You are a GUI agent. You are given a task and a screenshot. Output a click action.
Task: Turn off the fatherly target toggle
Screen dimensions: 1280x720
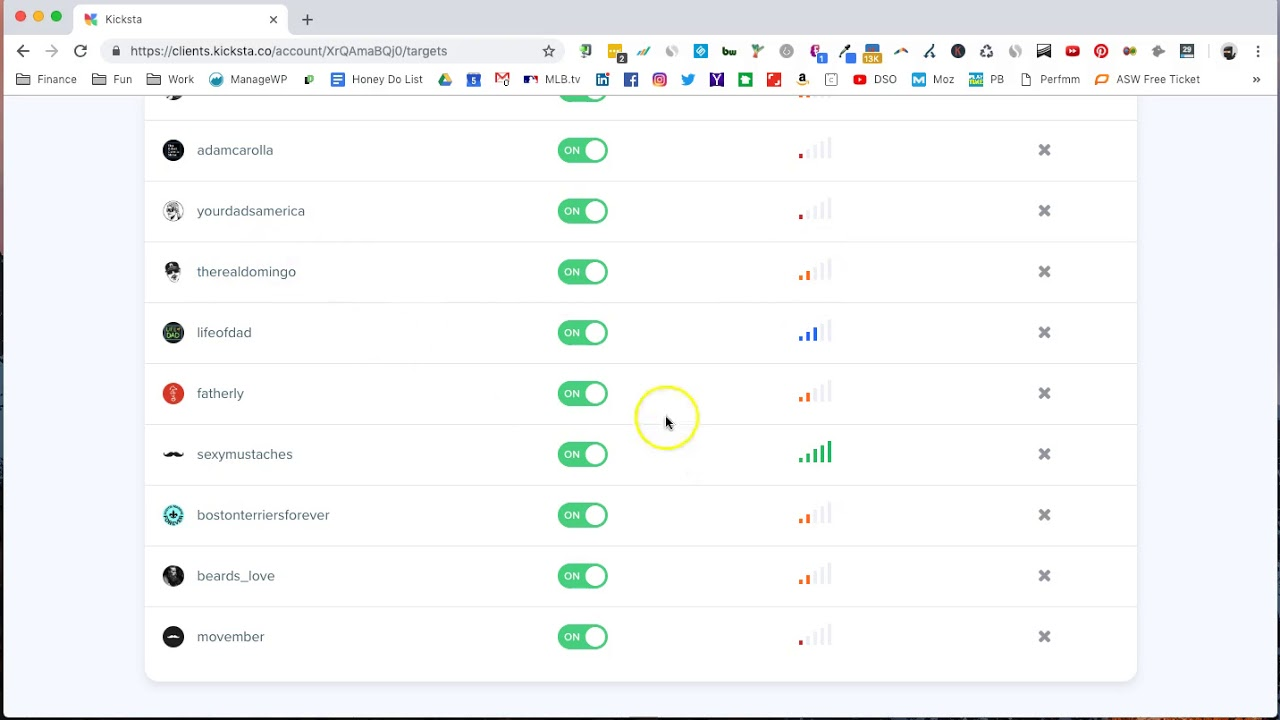point(582,393)
